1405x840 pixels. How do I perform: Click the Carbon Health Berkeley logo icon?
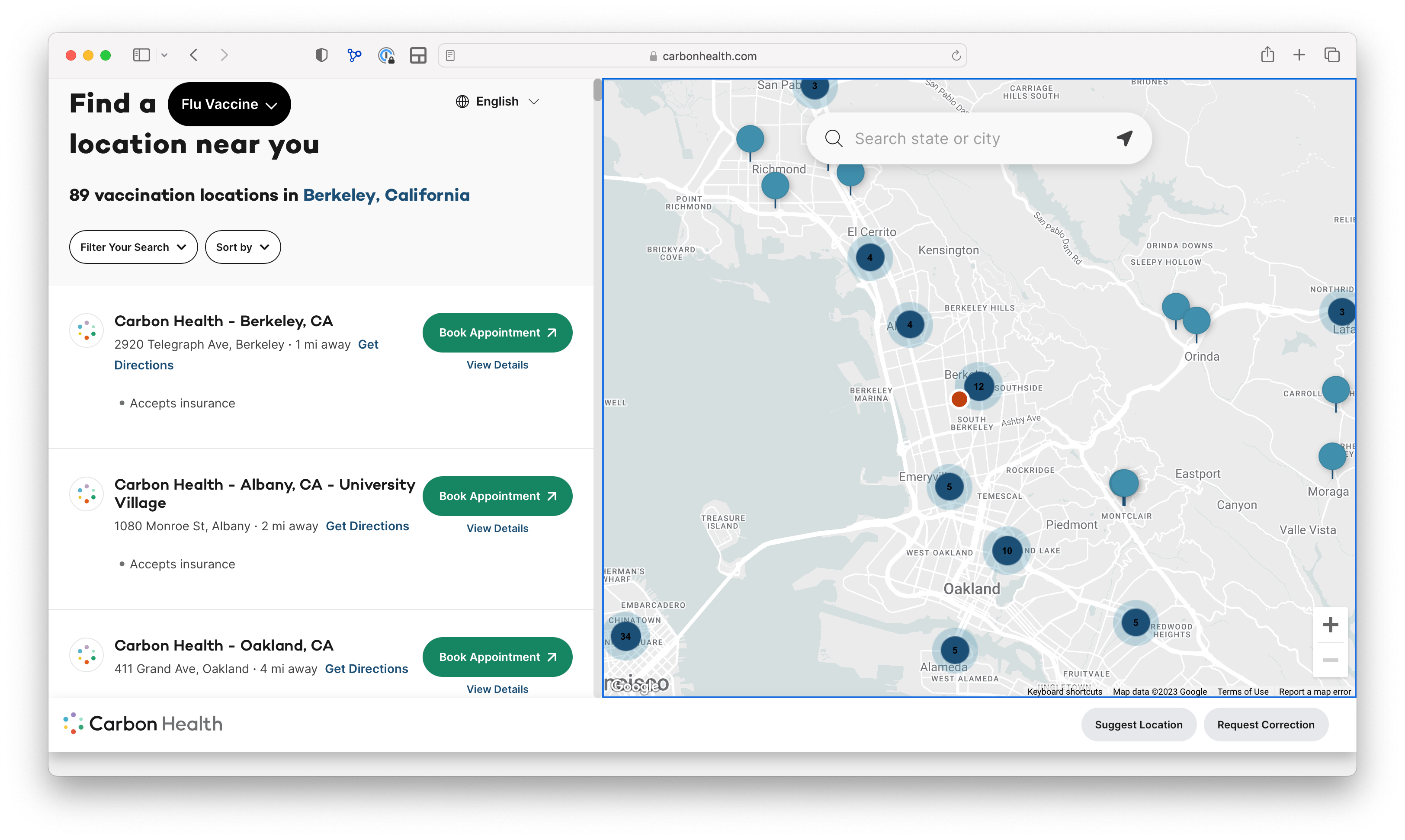coord(87,330)
